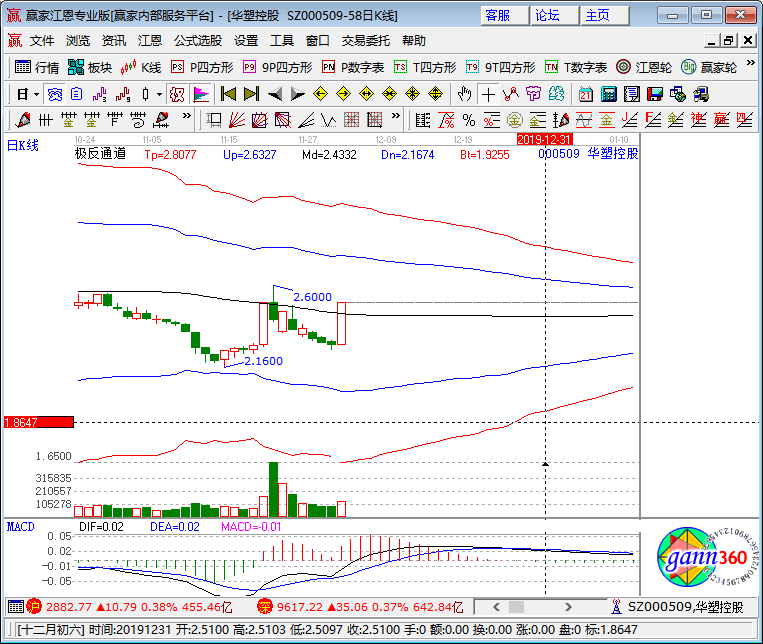Click the black percent sign tool
The width and height of the screenshot is (763, 644).
pos(469,119)
